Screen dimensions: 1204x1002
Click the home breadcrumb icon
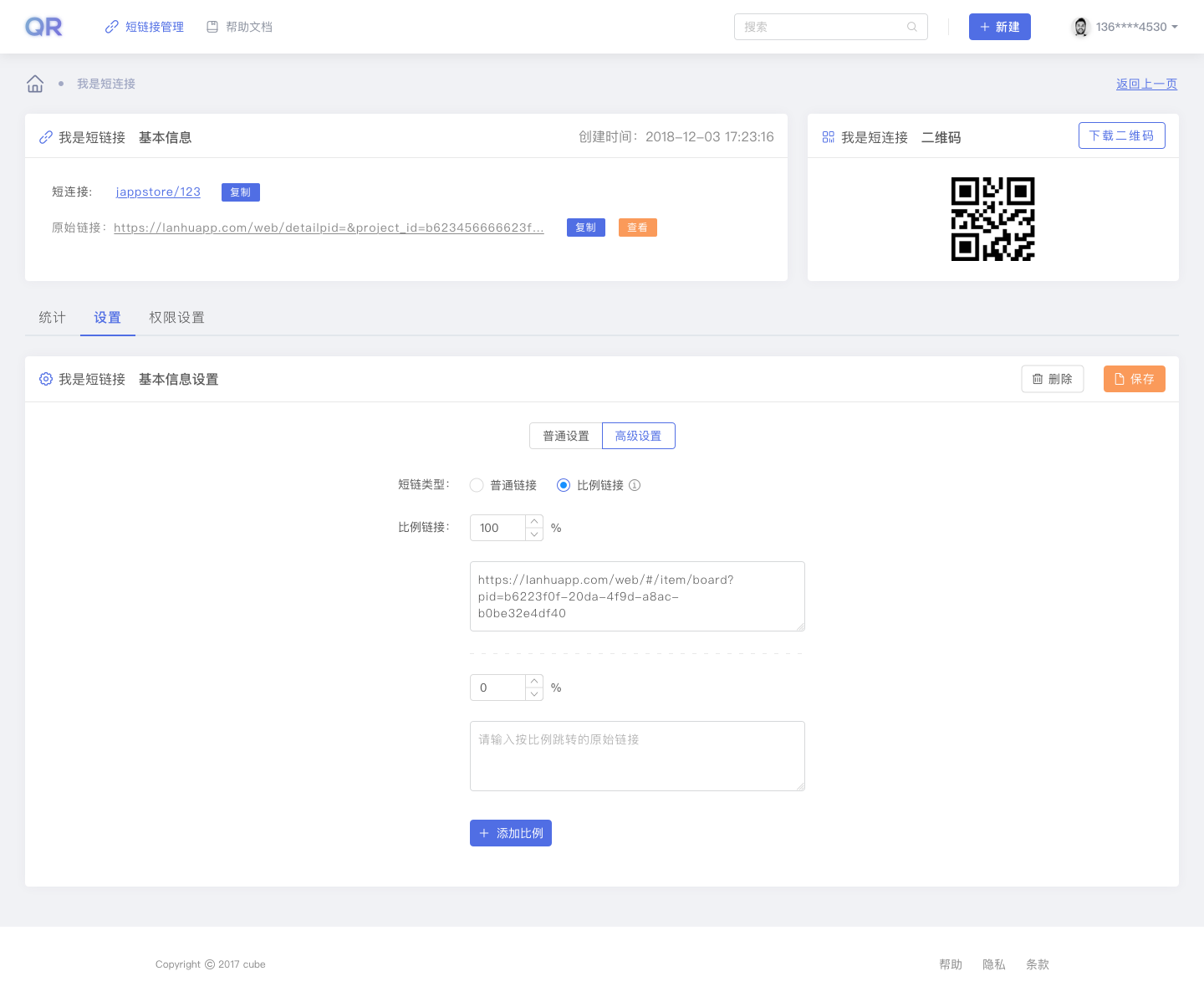point(34,84)
